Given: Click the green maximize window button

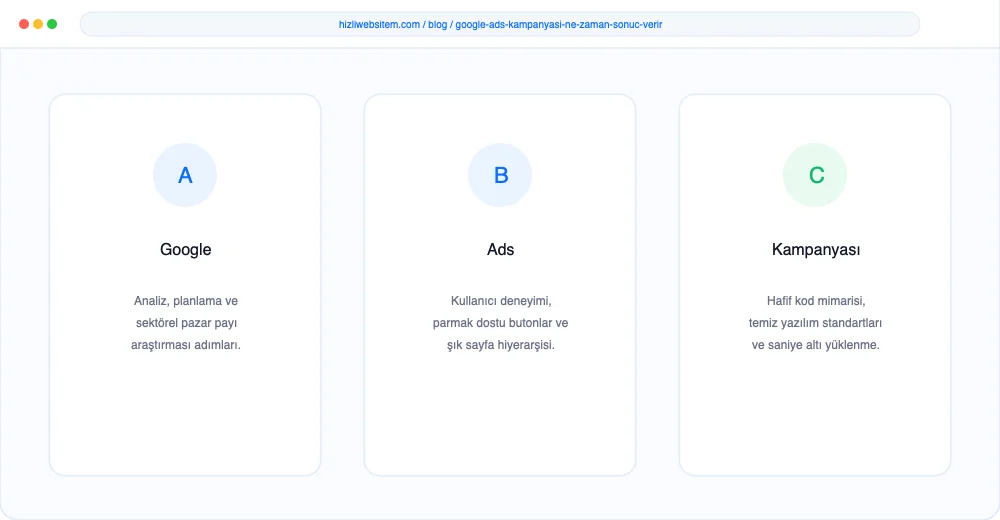Looking at the screenshot, I should [52, 24].
